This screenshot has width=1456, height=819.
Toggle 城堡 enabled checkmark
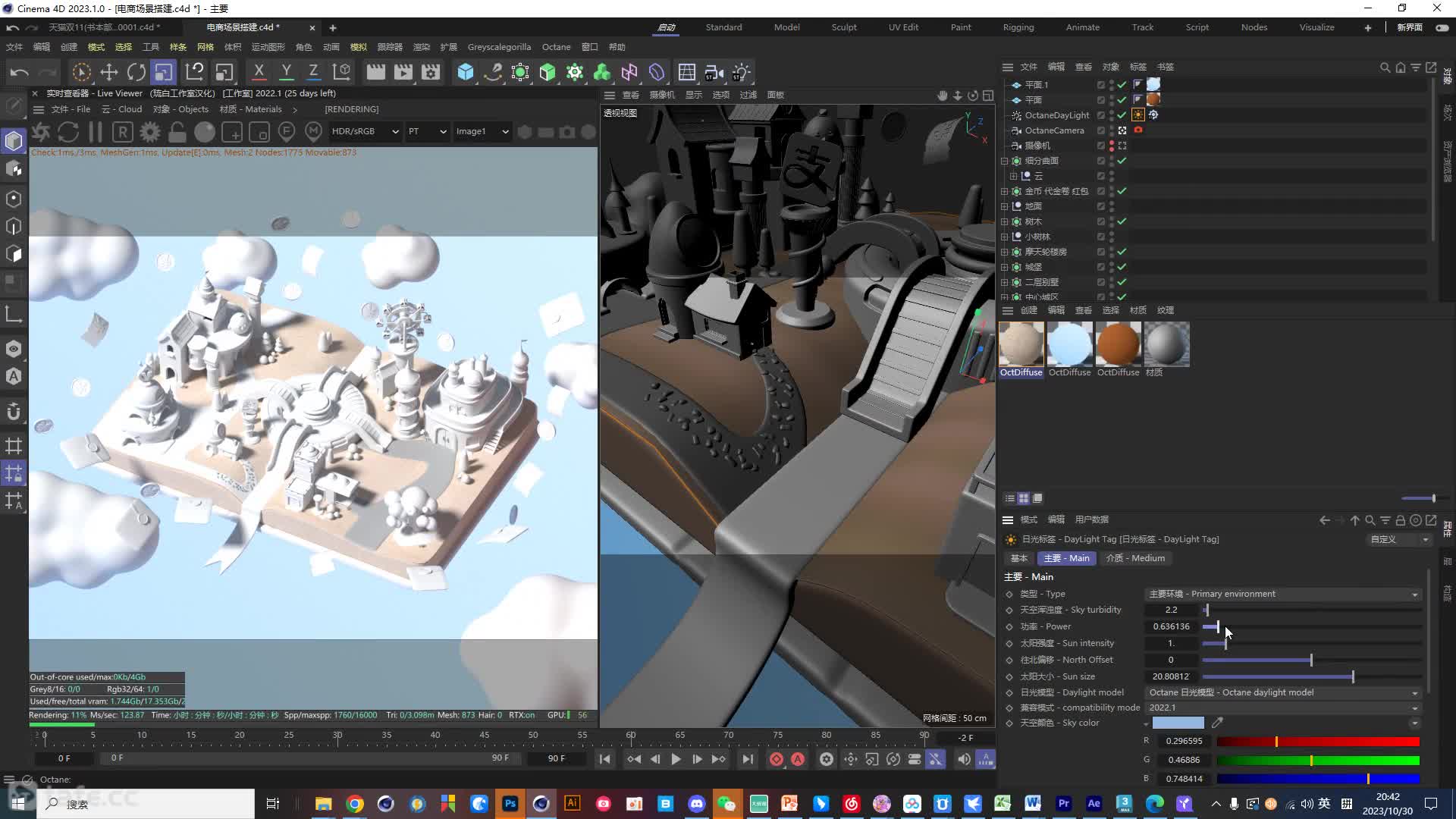(x=1122, y=267)
